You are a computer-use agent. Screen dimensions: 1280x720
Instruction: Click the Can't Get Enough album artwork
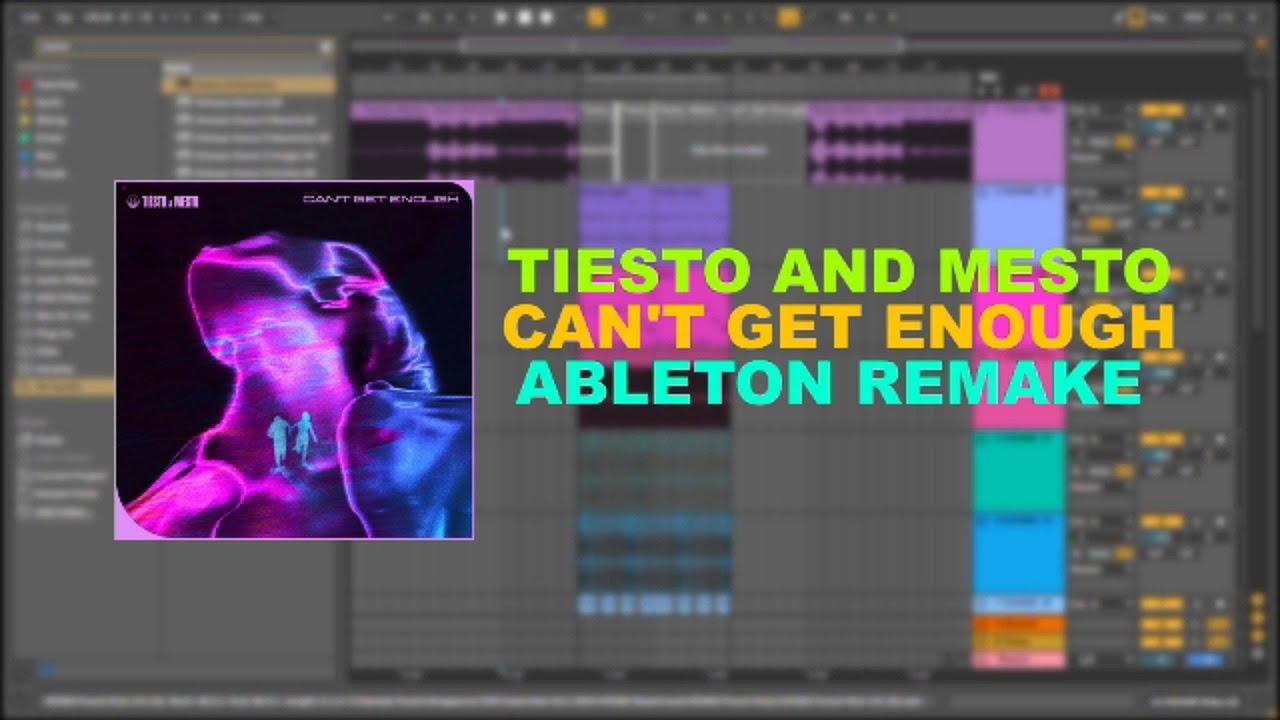pyautogui.click(x=294, y=360)
